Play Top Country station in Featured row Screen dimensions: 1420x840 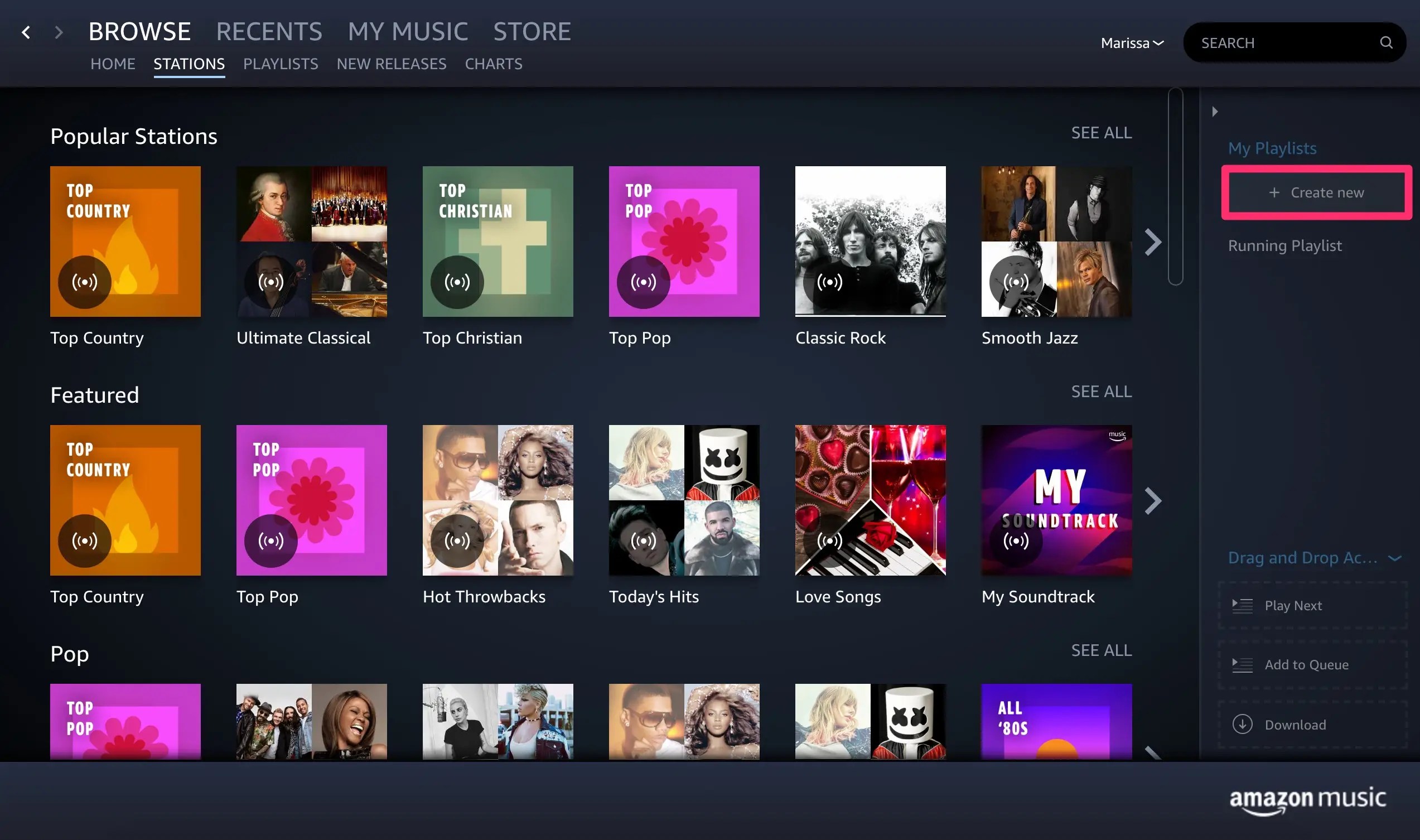pyautogui.click(x=84, y=540)
